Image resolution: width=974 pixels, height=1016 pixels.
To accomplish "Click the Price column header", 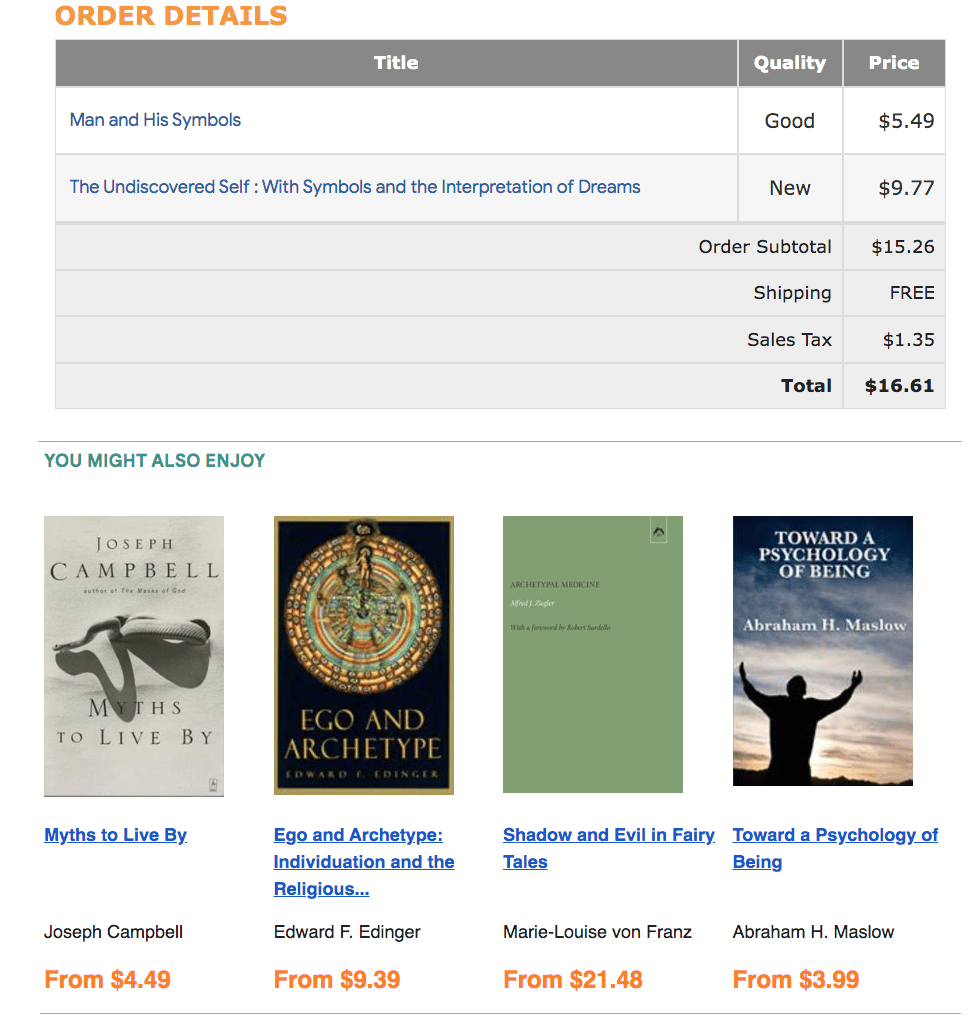I will [894, 63].
